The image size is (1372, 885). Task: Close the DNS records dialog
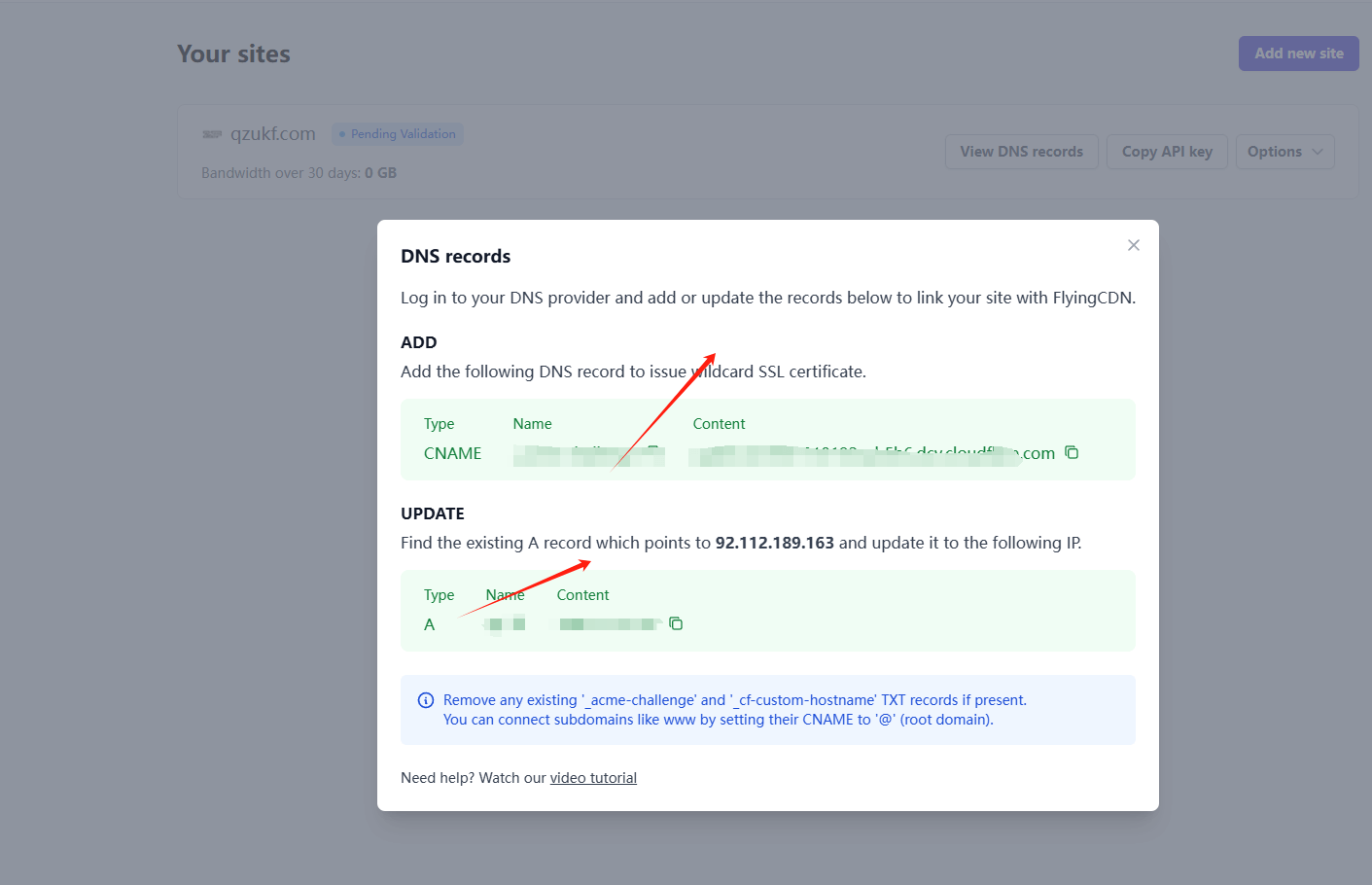coord(1133,245)
